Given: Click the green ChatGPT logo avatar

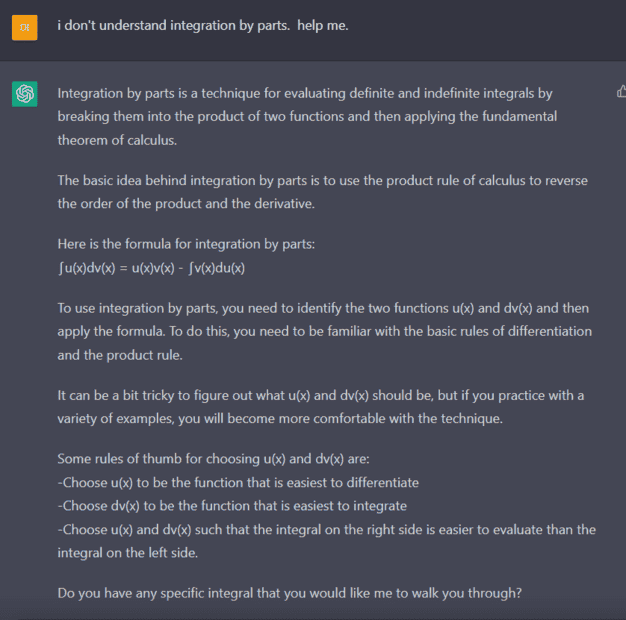Looking at the screenshot, I should pos(25,94).
